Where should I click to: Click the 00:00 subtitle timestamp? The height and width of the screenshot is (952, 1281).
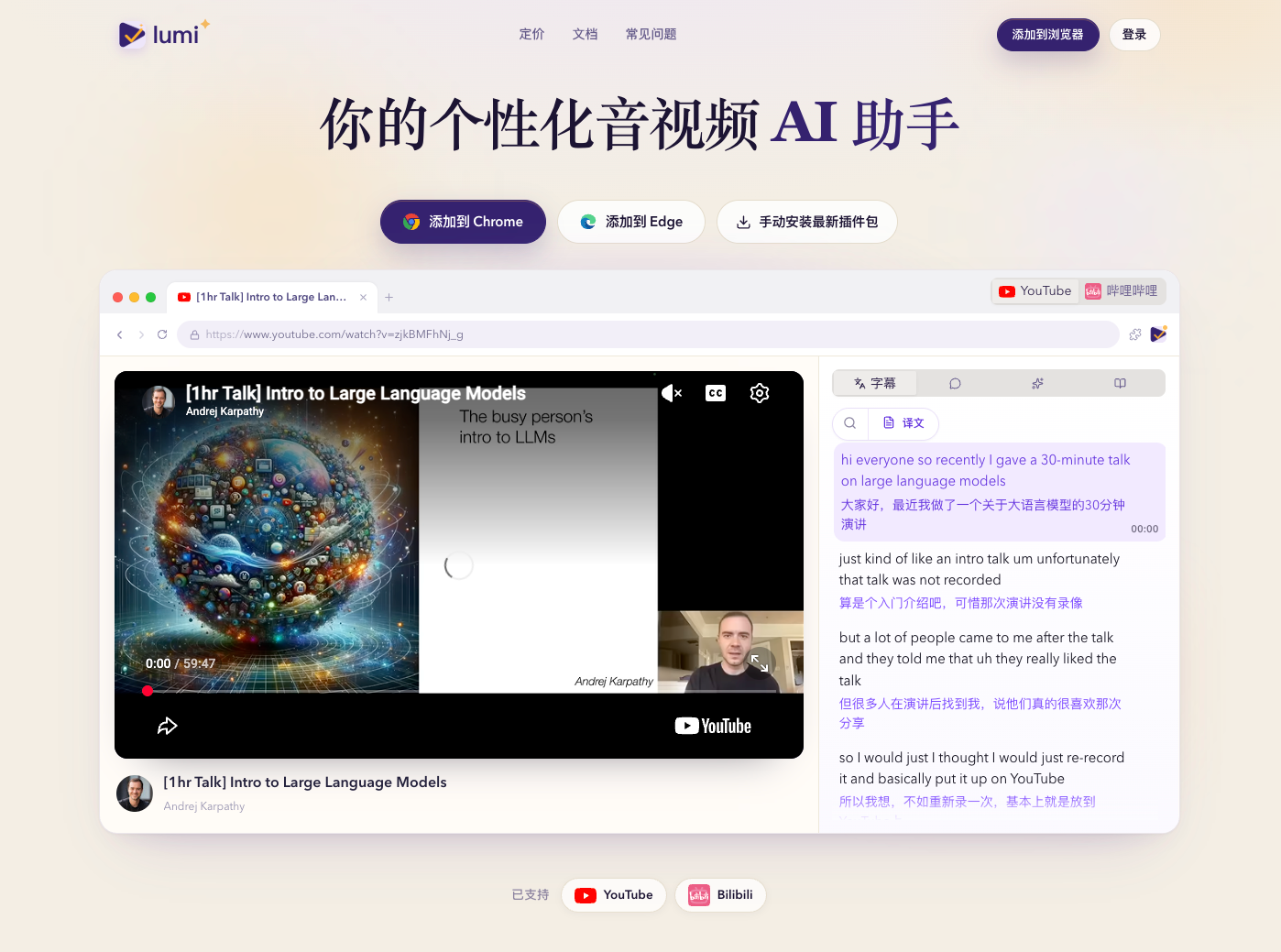coord(1144,529)
